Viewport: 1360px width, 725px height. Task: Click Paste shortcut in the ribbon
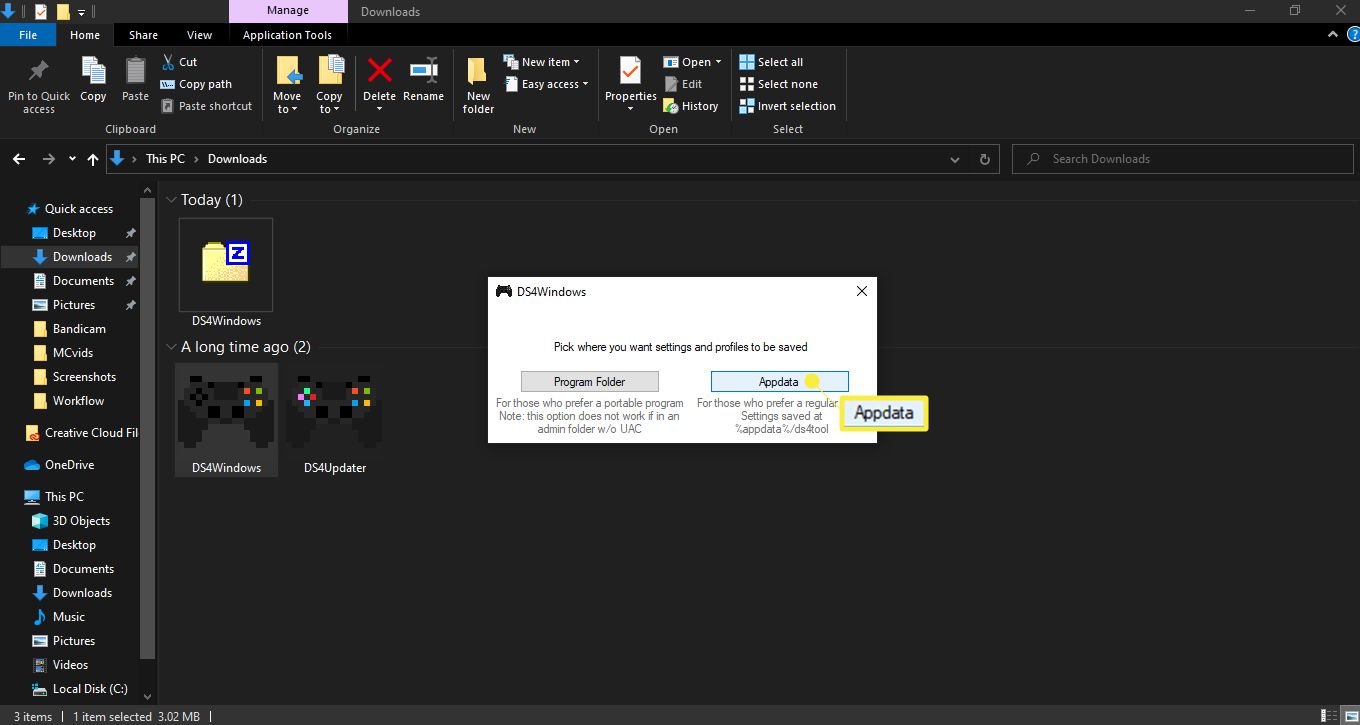pyautogui.click(x=207, y=106)
